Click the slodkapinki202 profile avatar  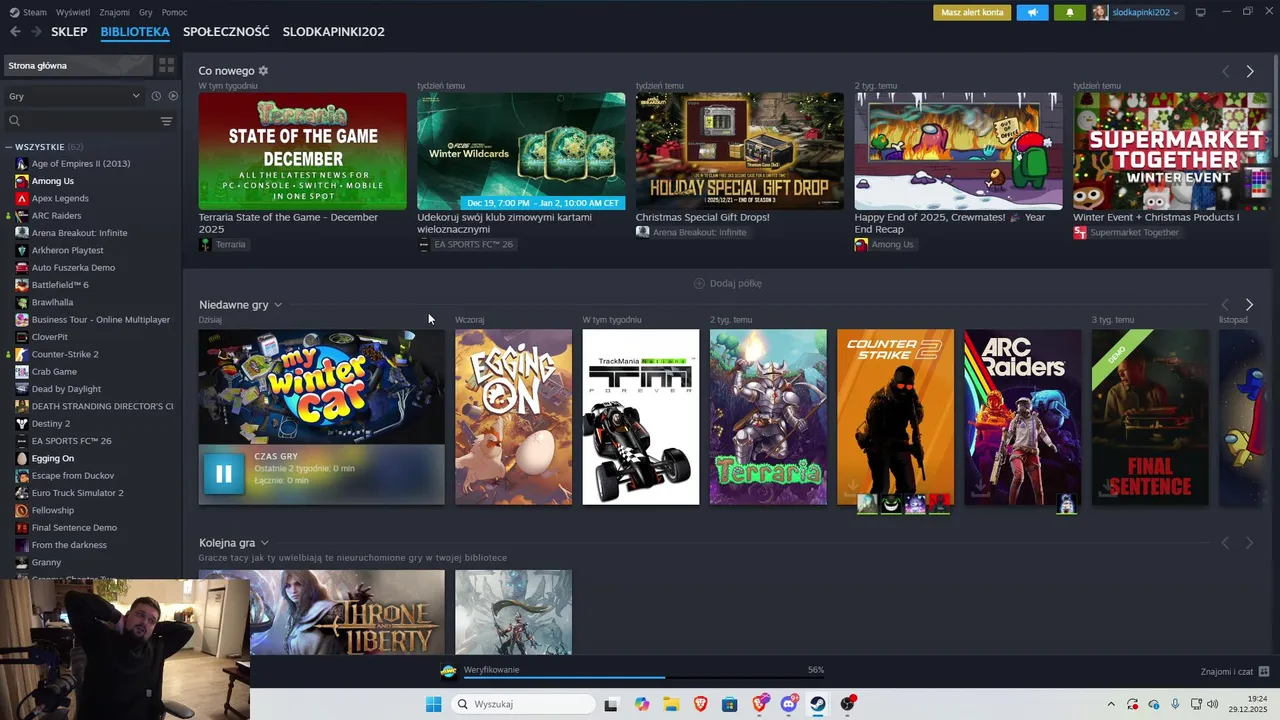click(1100, 12)
